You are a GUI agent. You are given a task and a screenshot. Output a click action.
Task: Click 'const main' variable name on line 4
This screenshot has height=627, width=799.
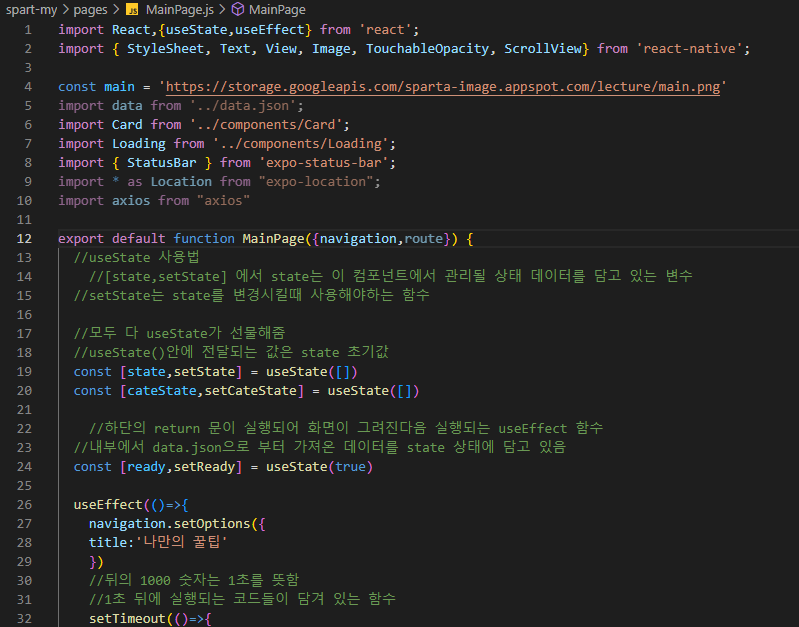[x=119, y=87]
